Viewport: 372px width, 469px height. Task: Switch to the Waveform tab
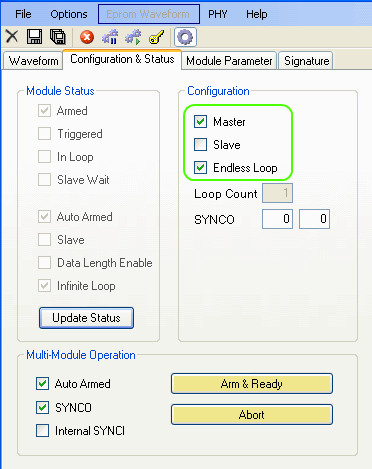click(33, 61)
